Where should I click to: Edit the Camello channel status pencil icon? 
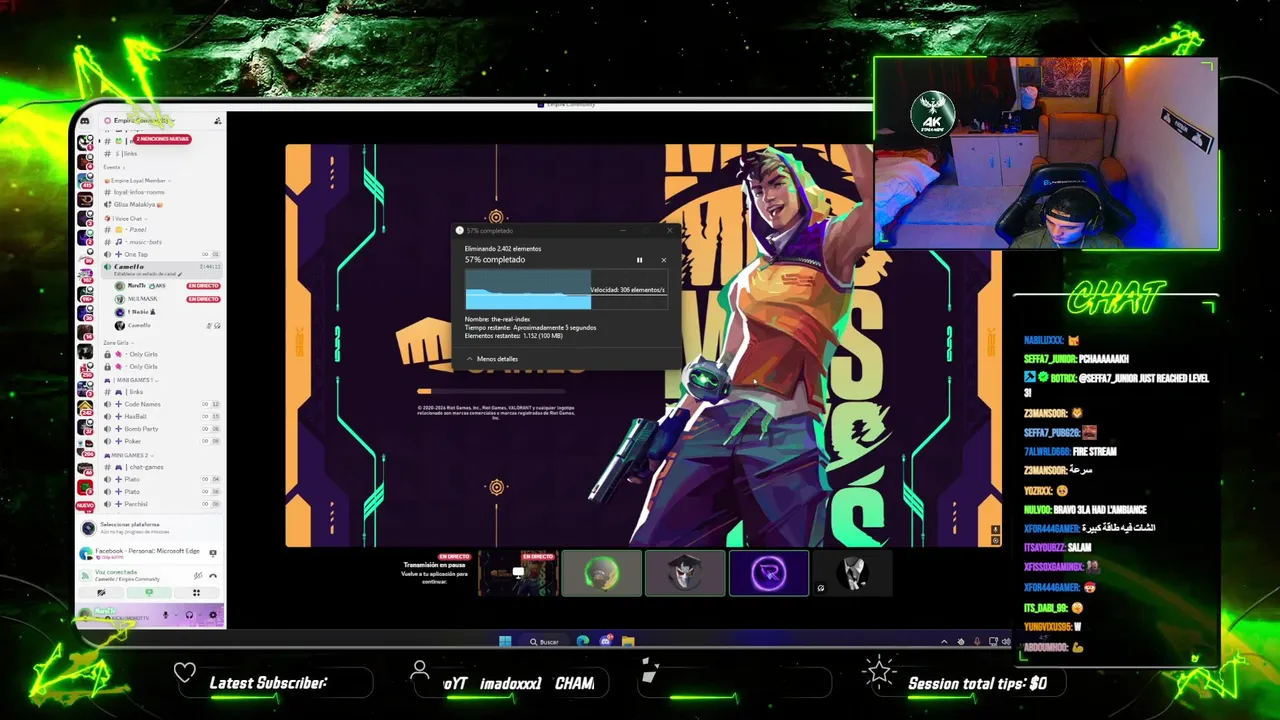(182, 273)
